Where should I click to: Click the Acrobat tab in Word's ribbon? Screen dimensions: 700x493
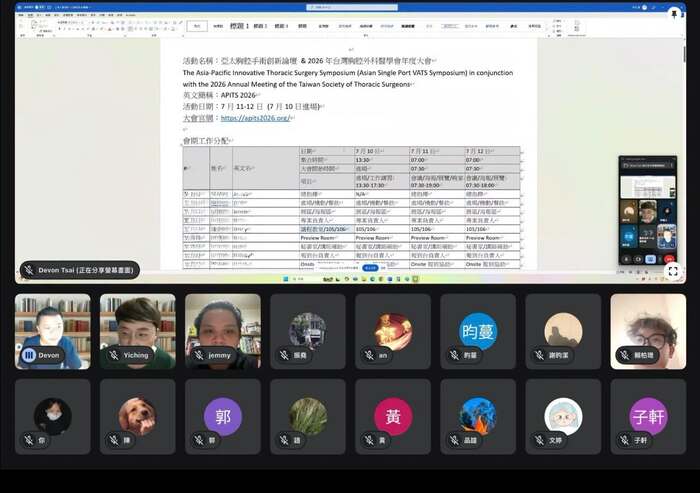(130, 15)
